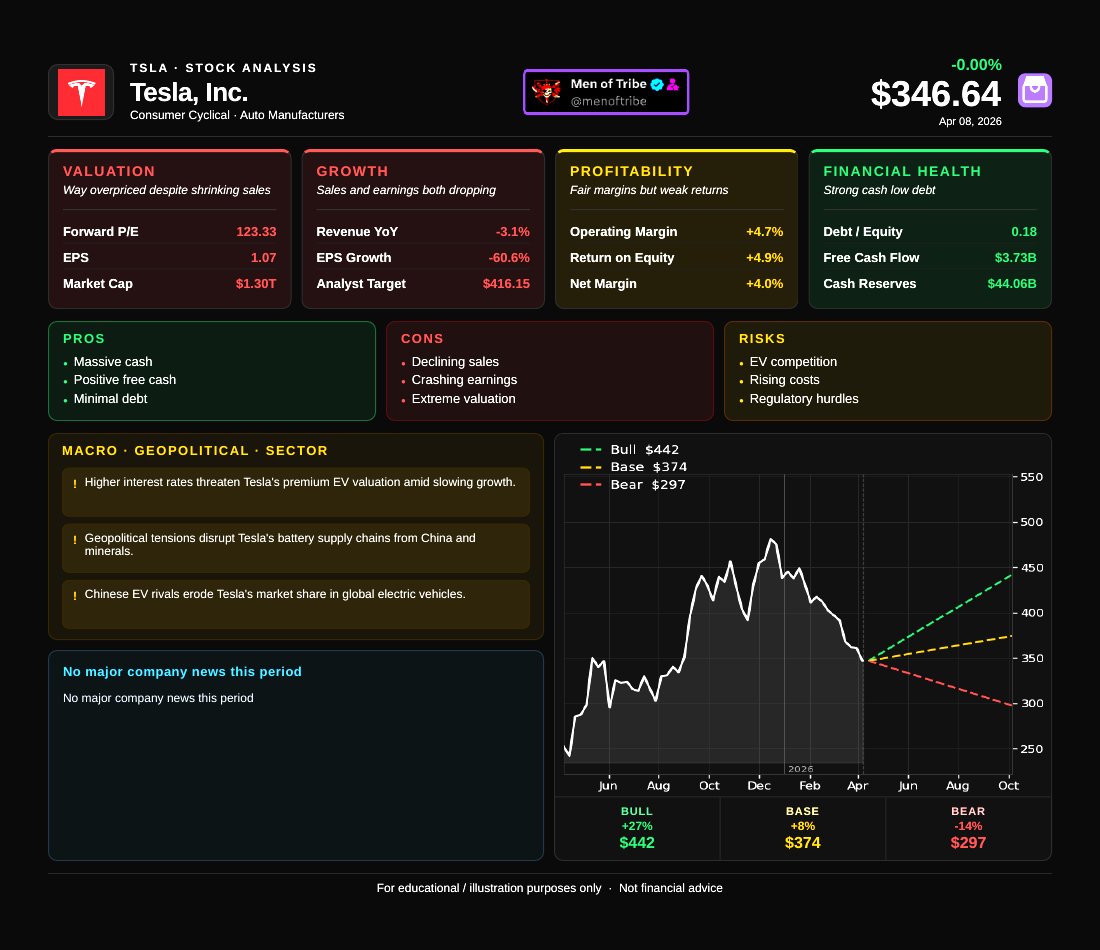Viewport: 1100px width, 950px height.
Task: Click the Market Cap value $1.30T
Action: [255, 283]
